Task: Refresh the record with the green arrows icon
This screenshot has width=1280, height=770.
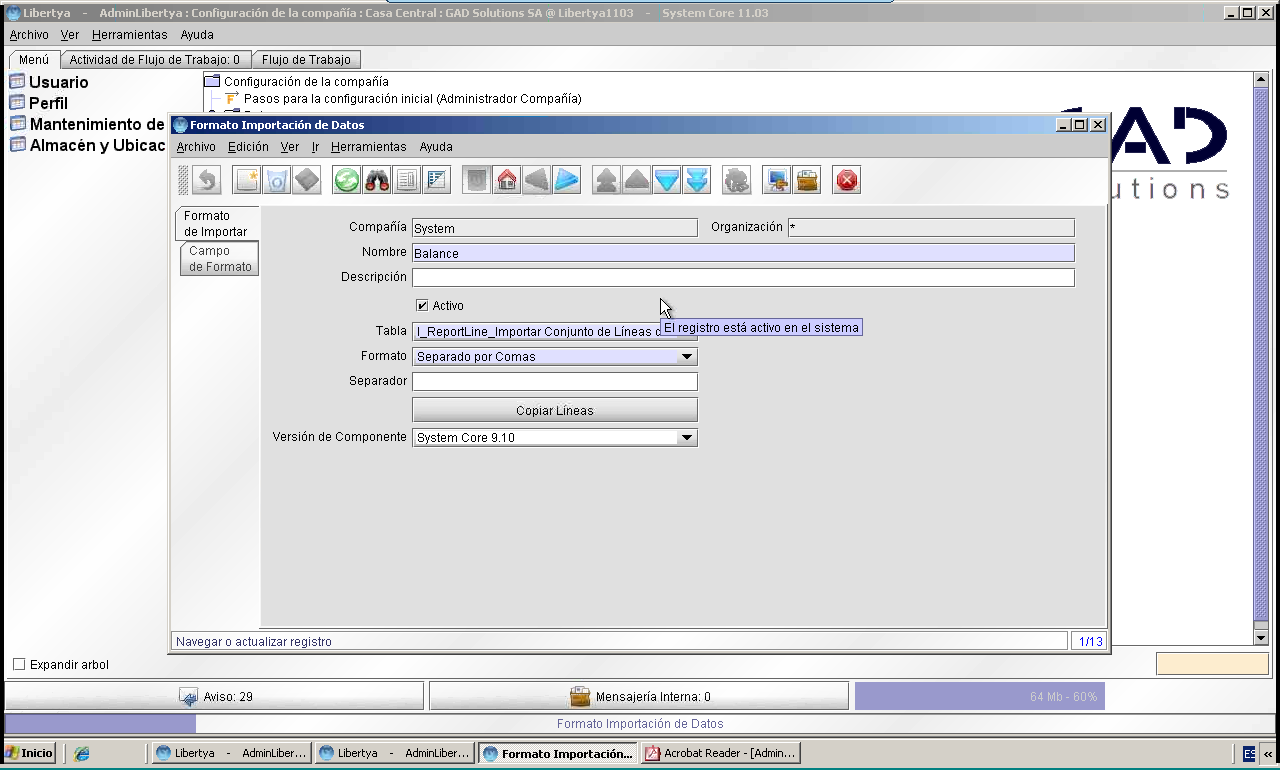Action: click(347, 180)
